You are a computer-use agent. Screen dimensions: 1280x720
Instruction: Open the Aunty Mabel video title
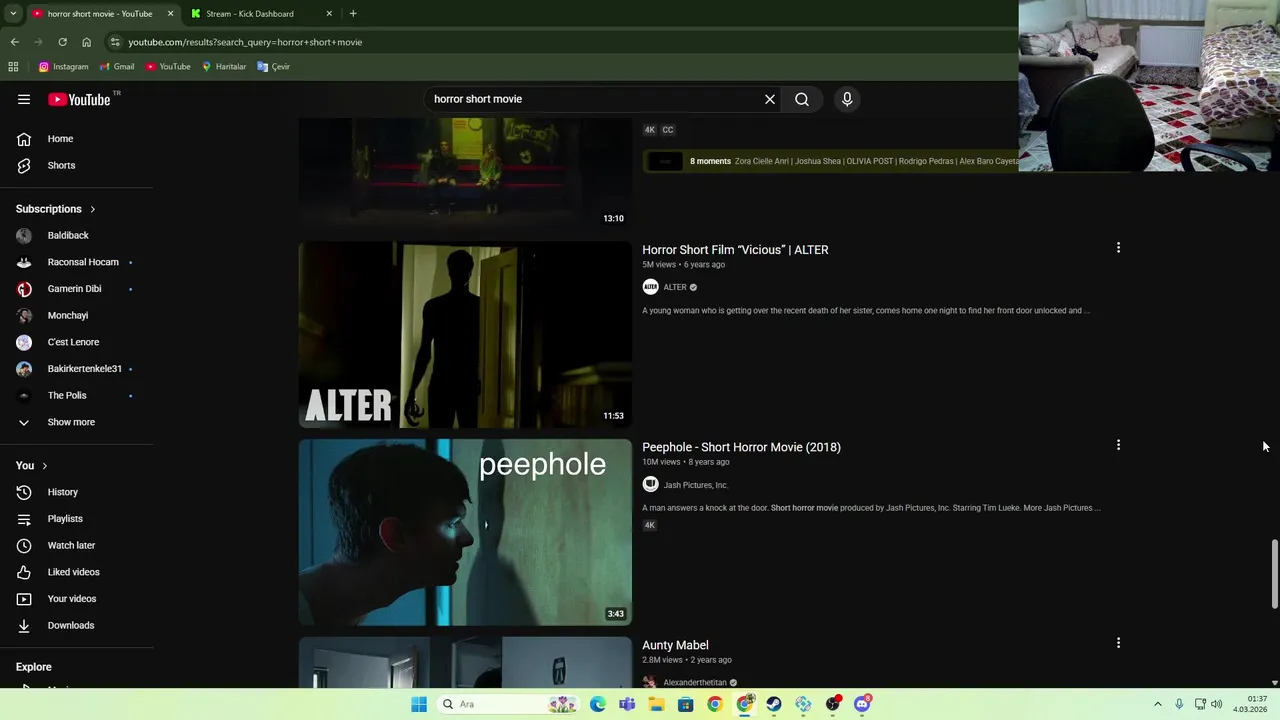point(675,645)
